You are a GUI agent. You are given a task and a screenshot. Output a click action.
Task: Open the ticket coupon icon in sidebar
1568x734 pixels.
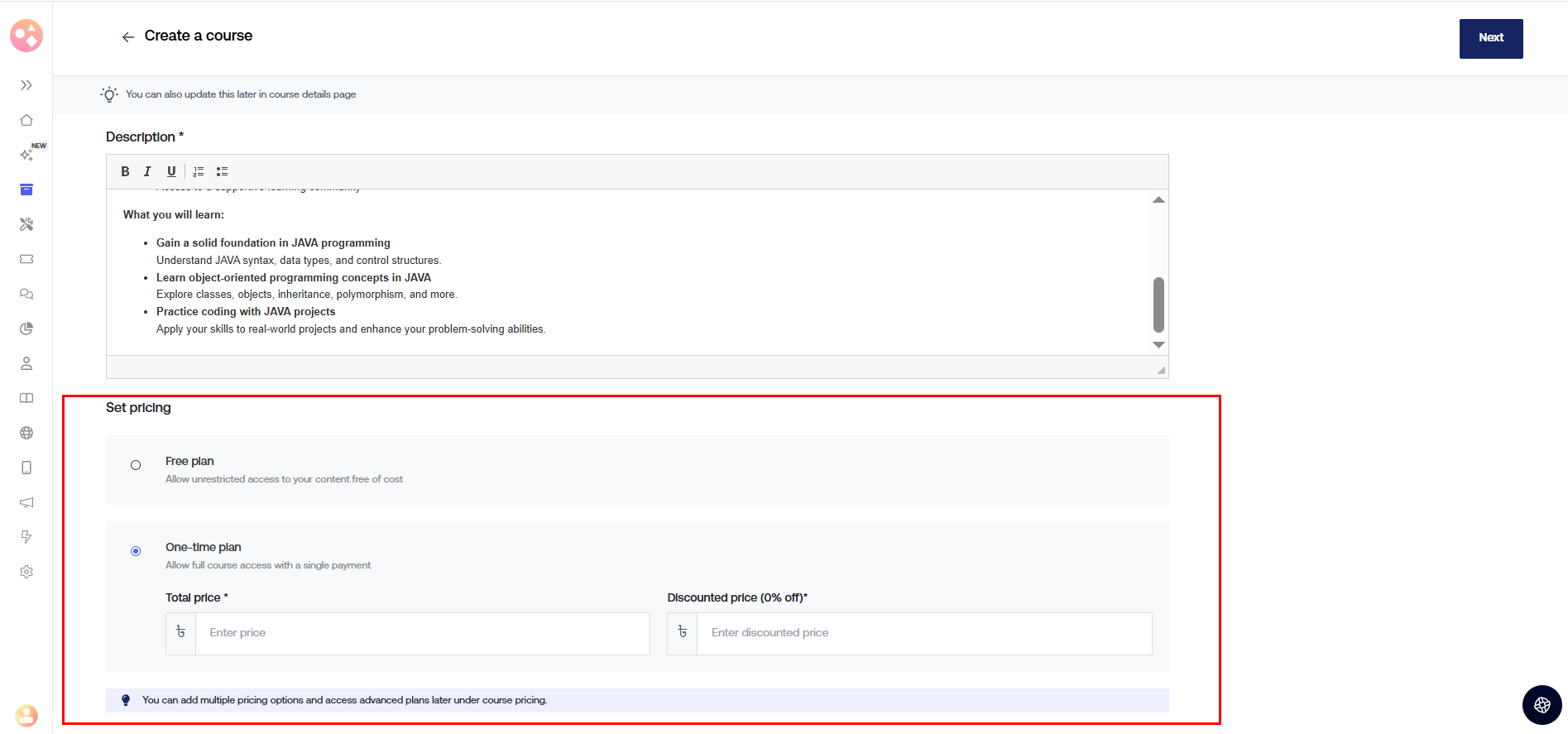26,259
